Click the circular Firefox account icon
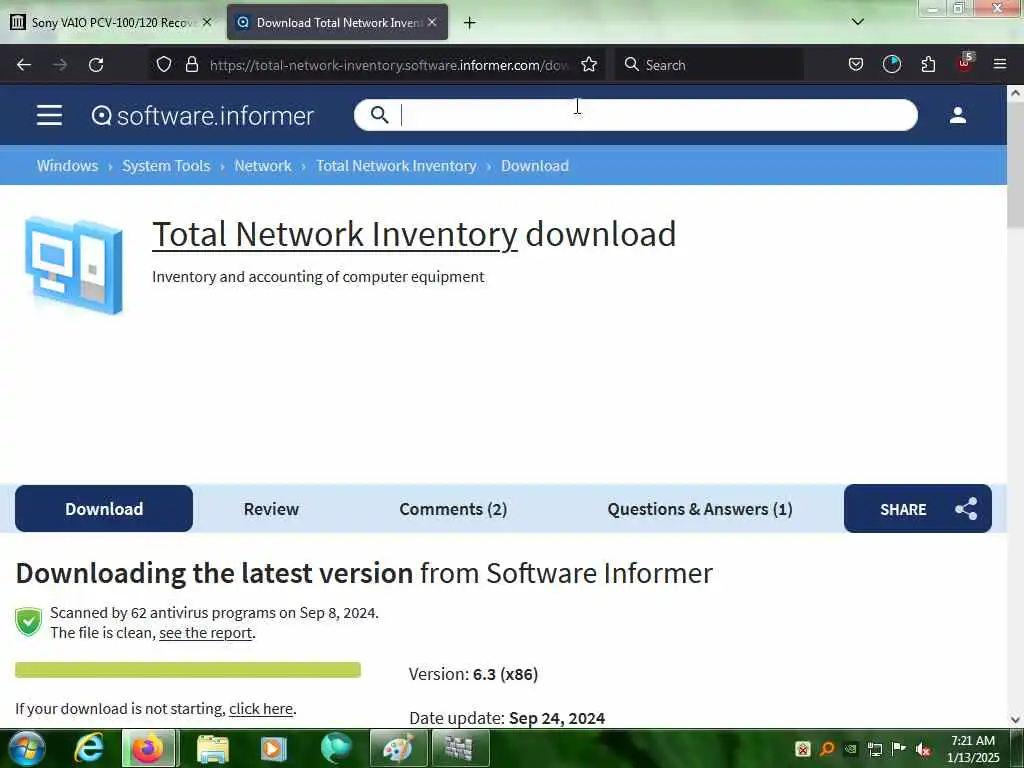Image resolution: width=1024 pixels, height=768 pixels. 891,64
